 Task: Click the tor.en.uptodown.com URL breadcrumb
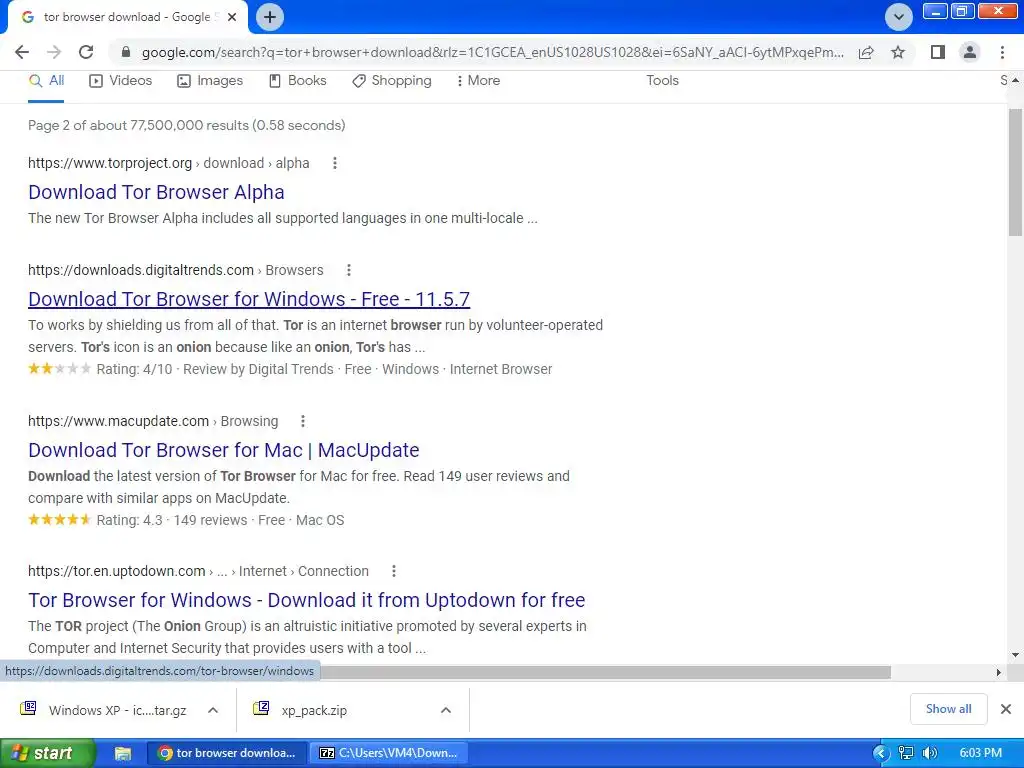(199, 571)
